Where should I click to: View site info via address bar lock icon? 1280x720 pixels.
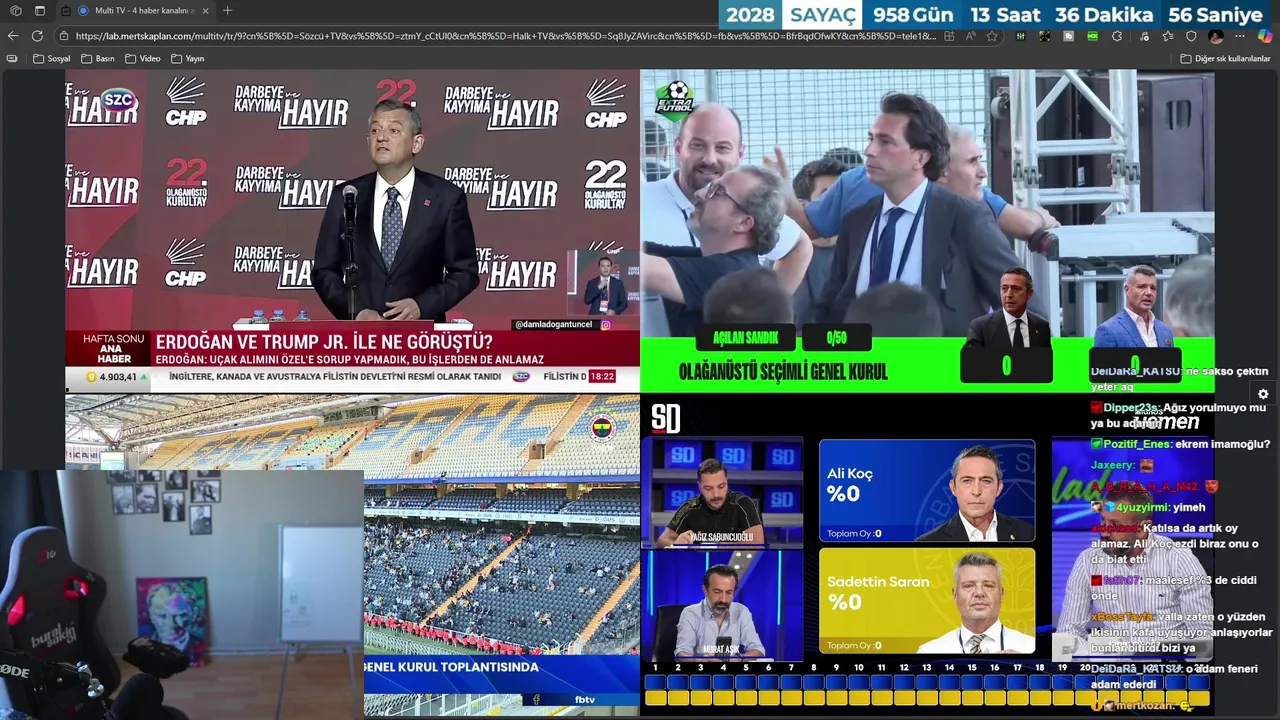[x=64, y=36]
